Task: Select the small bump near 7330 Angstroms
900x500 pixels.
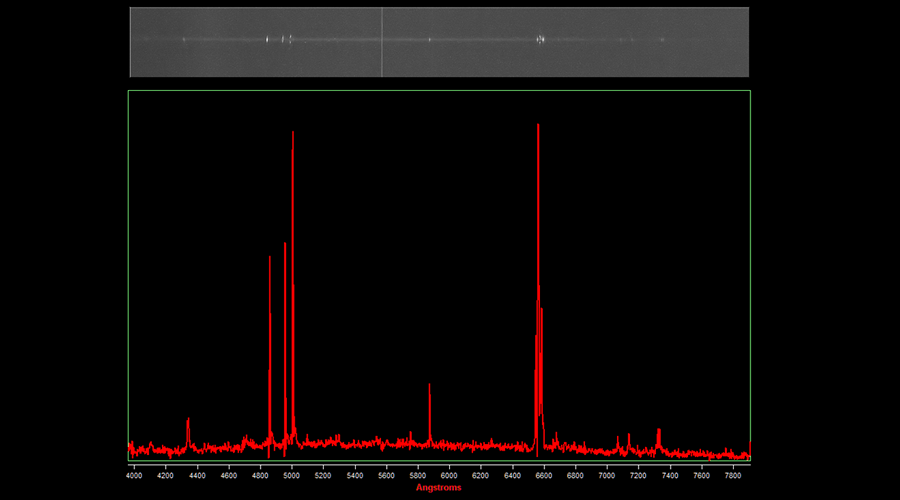Action: (658, 431)
